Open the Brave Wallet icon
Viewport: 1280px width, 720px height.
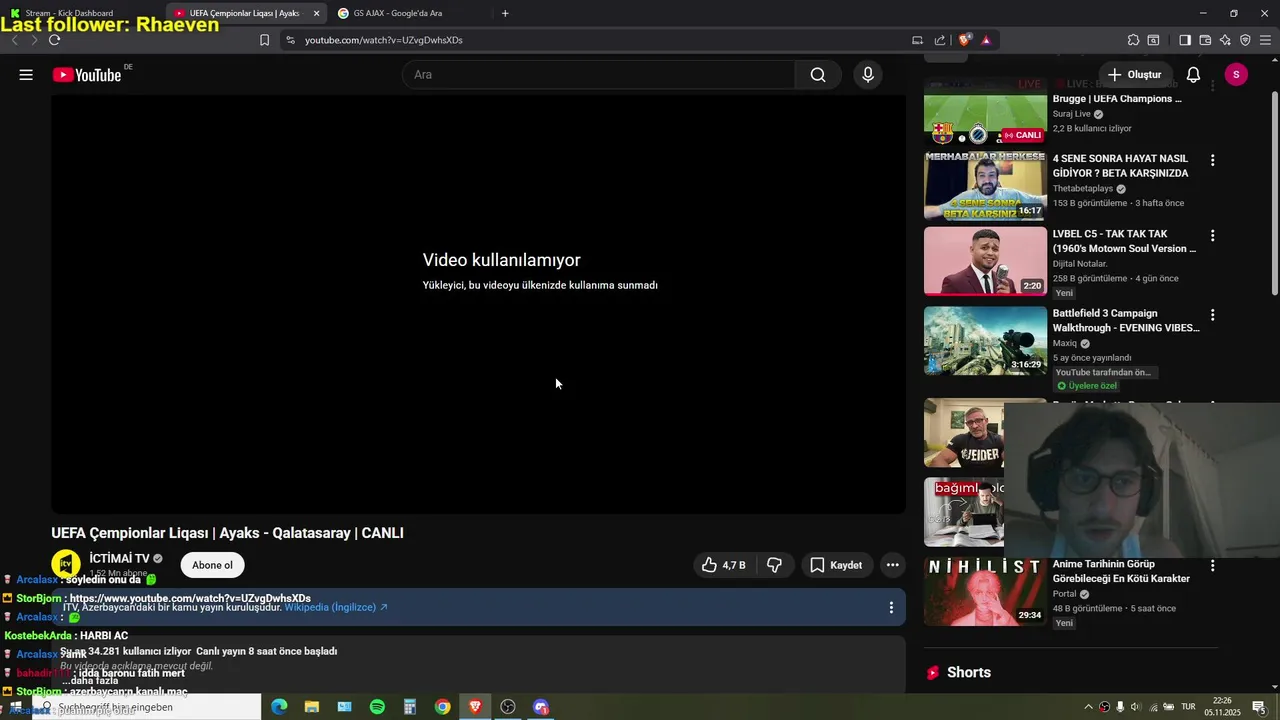tap(1205, 40)
